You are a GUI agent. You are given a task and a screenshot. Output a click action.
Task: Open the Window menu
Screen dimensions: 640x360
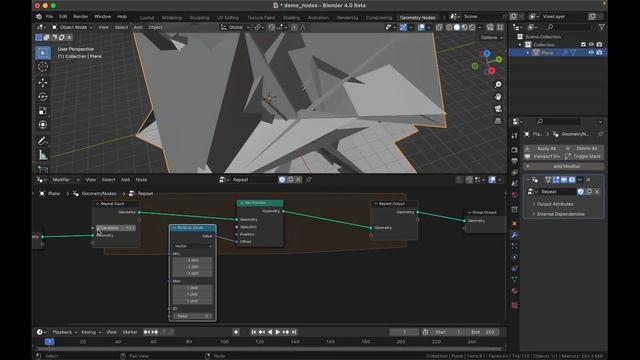coord(102,17)
